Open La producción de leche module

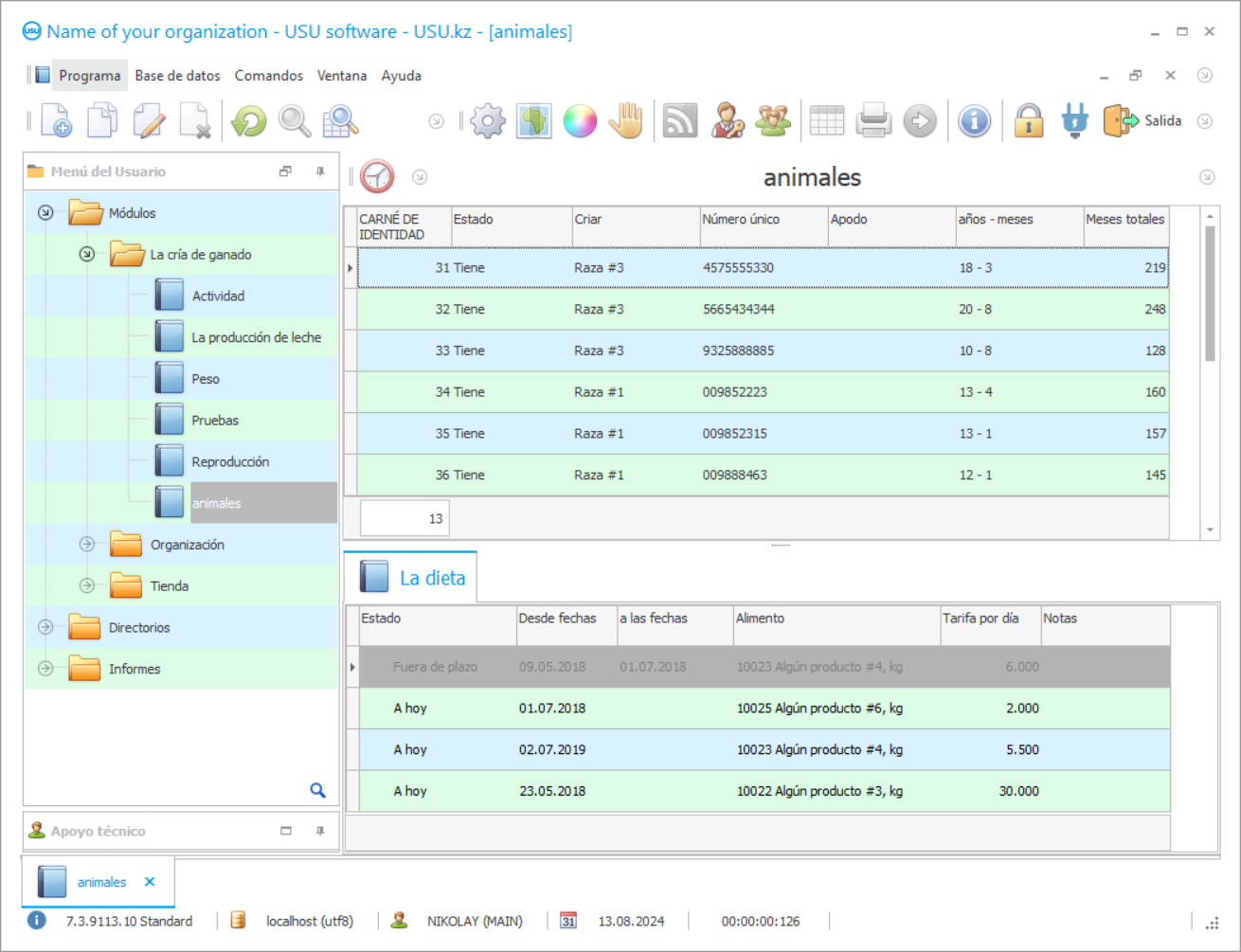[256, 337]
